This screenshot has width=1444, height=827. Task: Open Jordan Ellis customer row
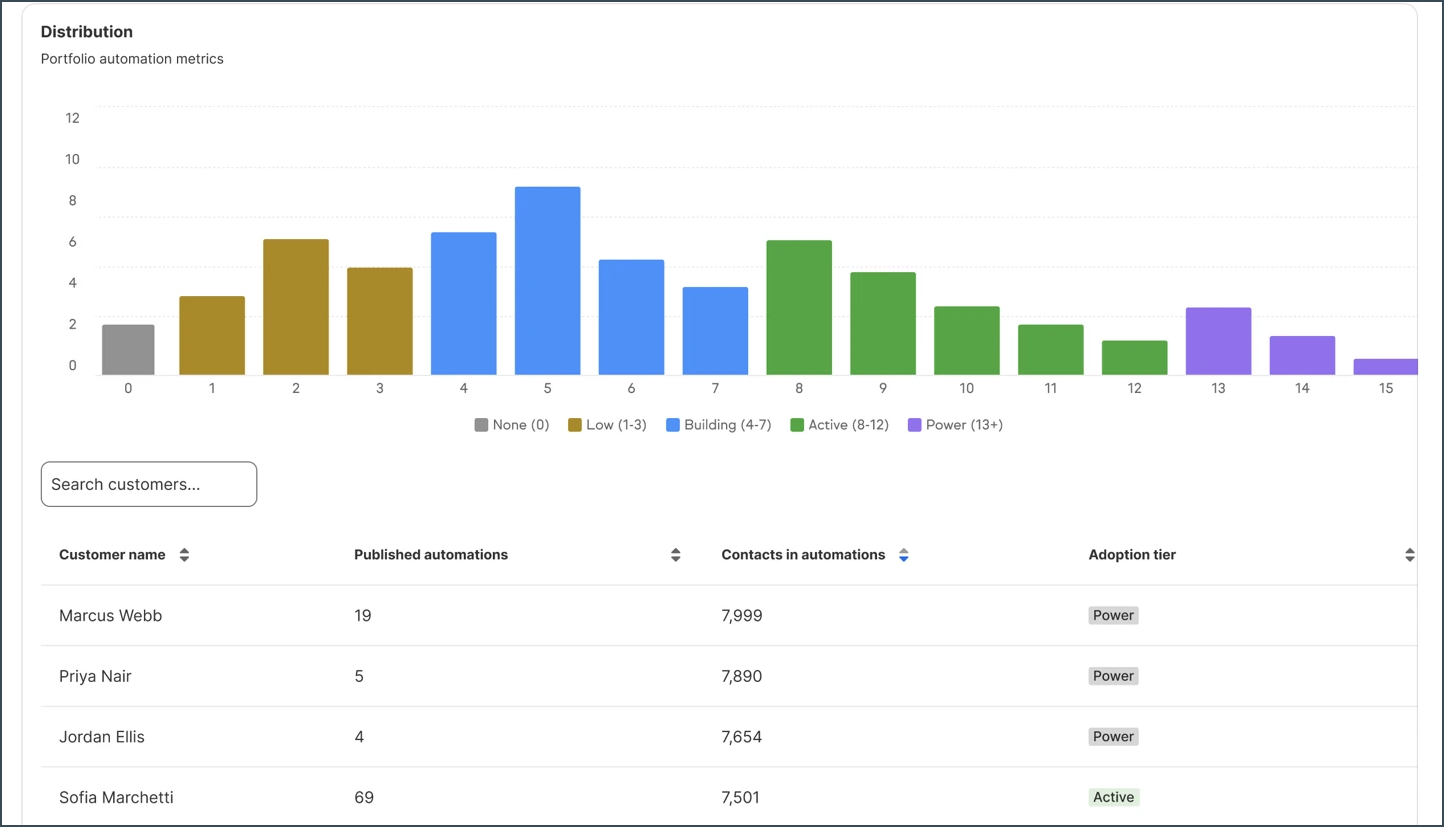(x=729, y=737)
